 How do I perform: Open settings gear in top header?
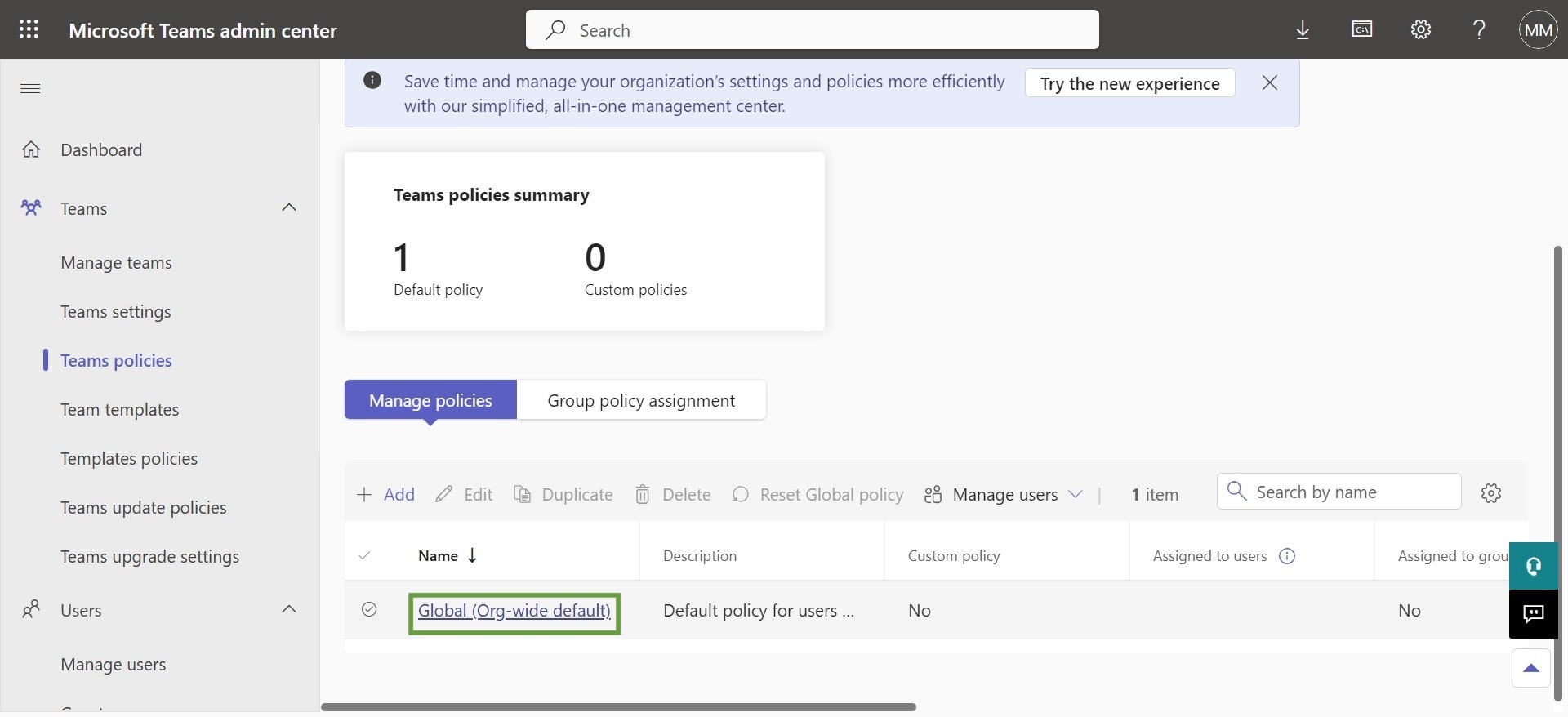[1421, 30]
